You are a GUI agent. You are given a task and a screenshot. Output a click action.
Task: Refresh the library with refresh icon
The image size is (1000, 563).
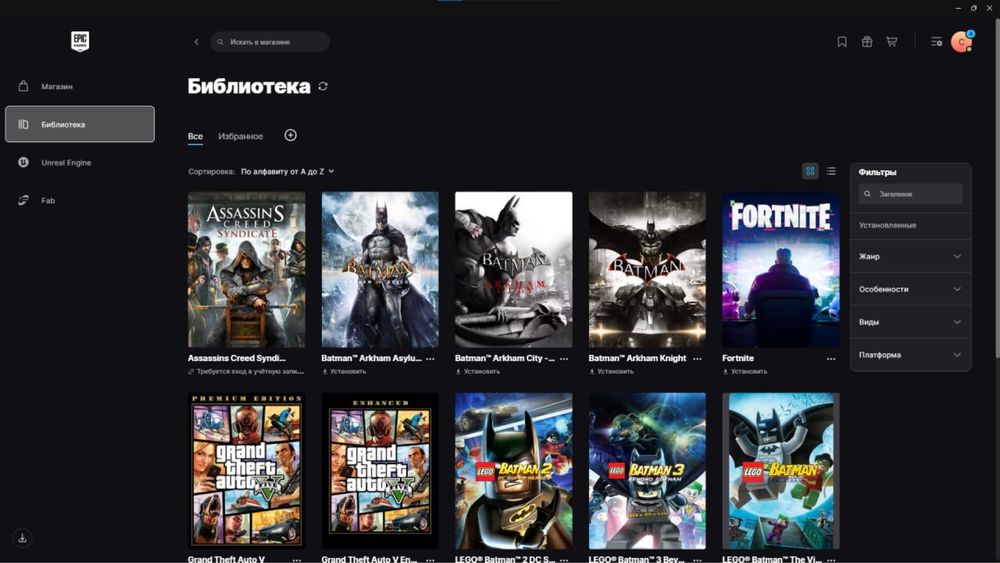point(323,86)
